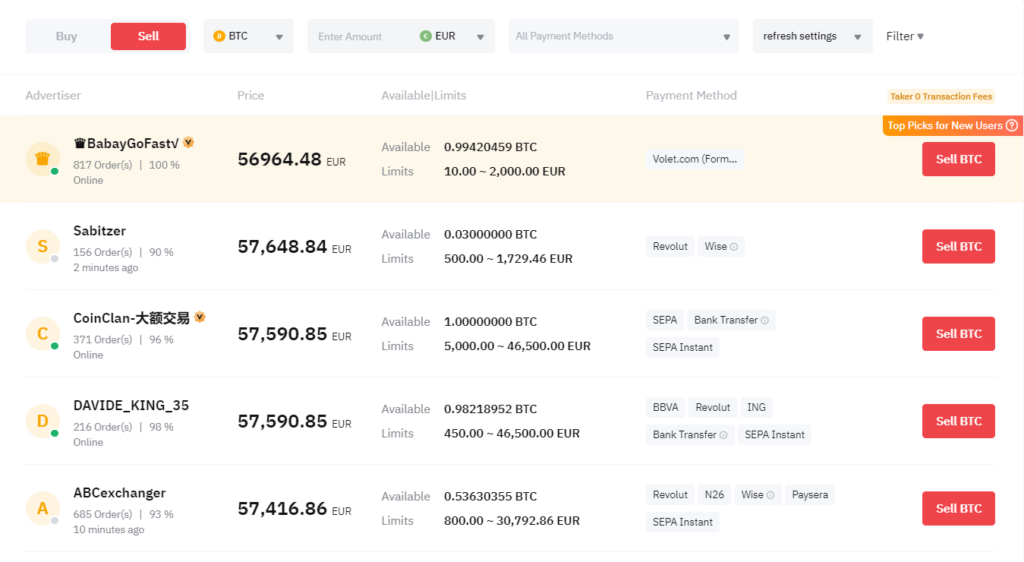Click the green EUR currency icon
The height and width of the screenshot is (562, 1024).
click(x=425, y=37)
